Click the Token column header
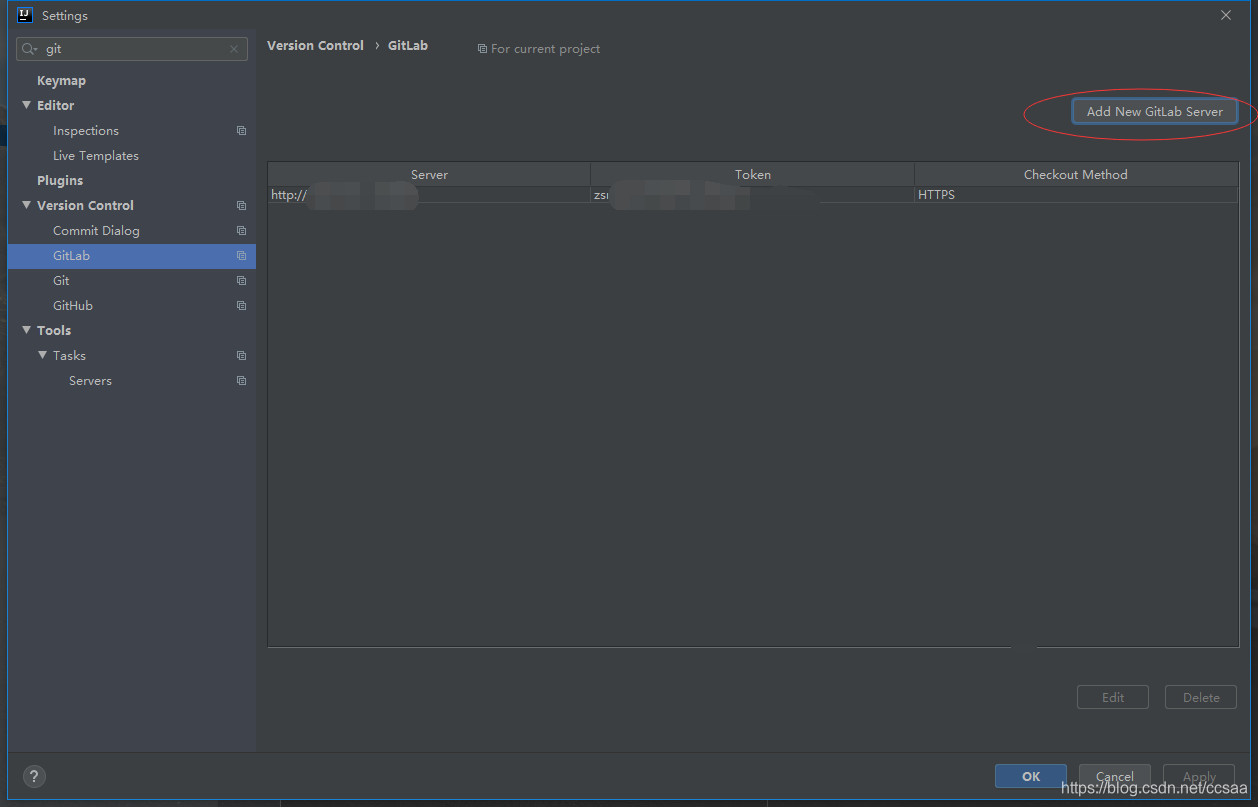 pyautogui.click(x=753, y=174)
